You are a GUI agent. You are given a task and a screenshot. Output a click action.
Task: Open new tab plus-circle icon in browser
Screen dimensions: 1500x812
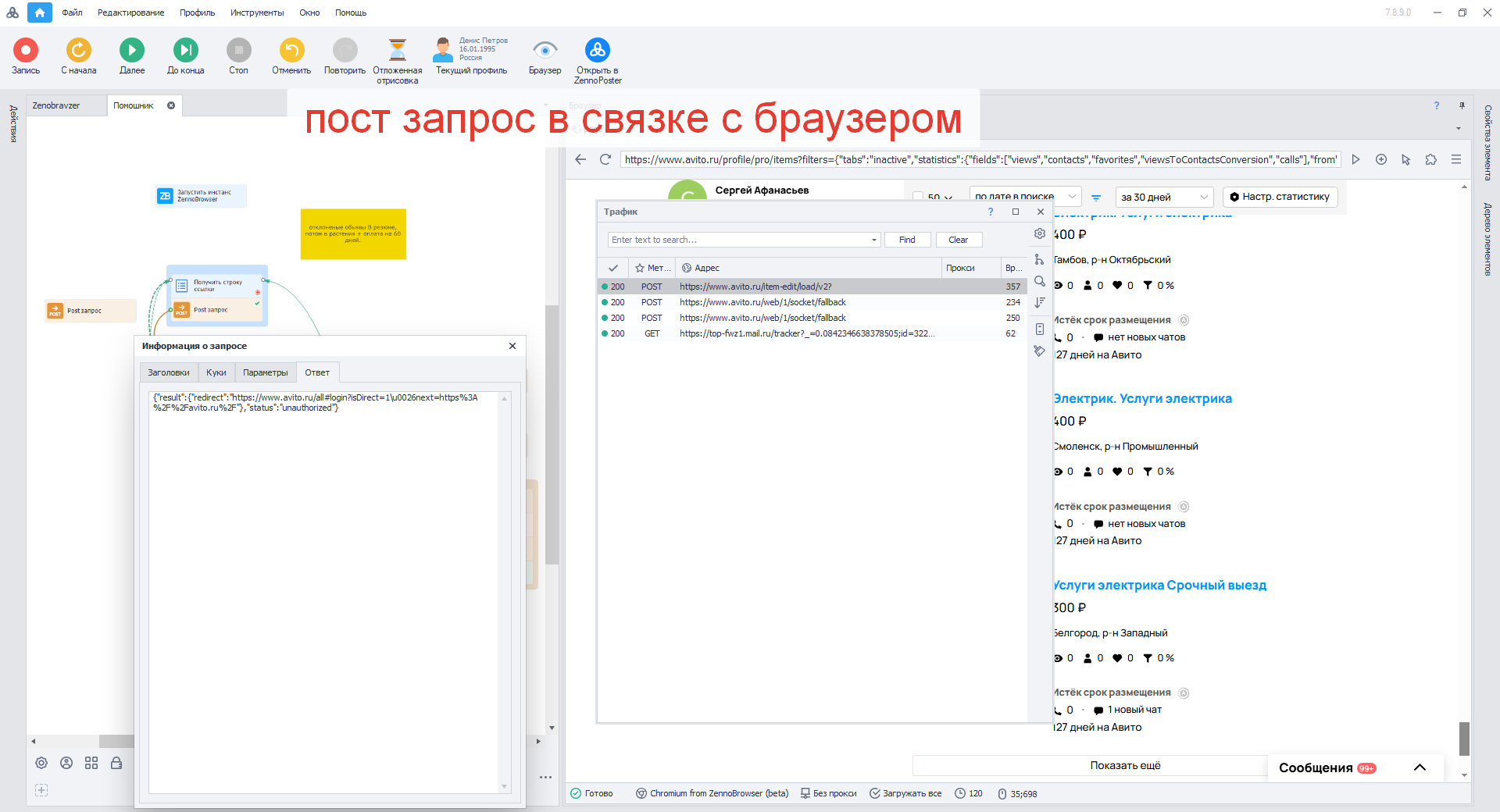1381,159
